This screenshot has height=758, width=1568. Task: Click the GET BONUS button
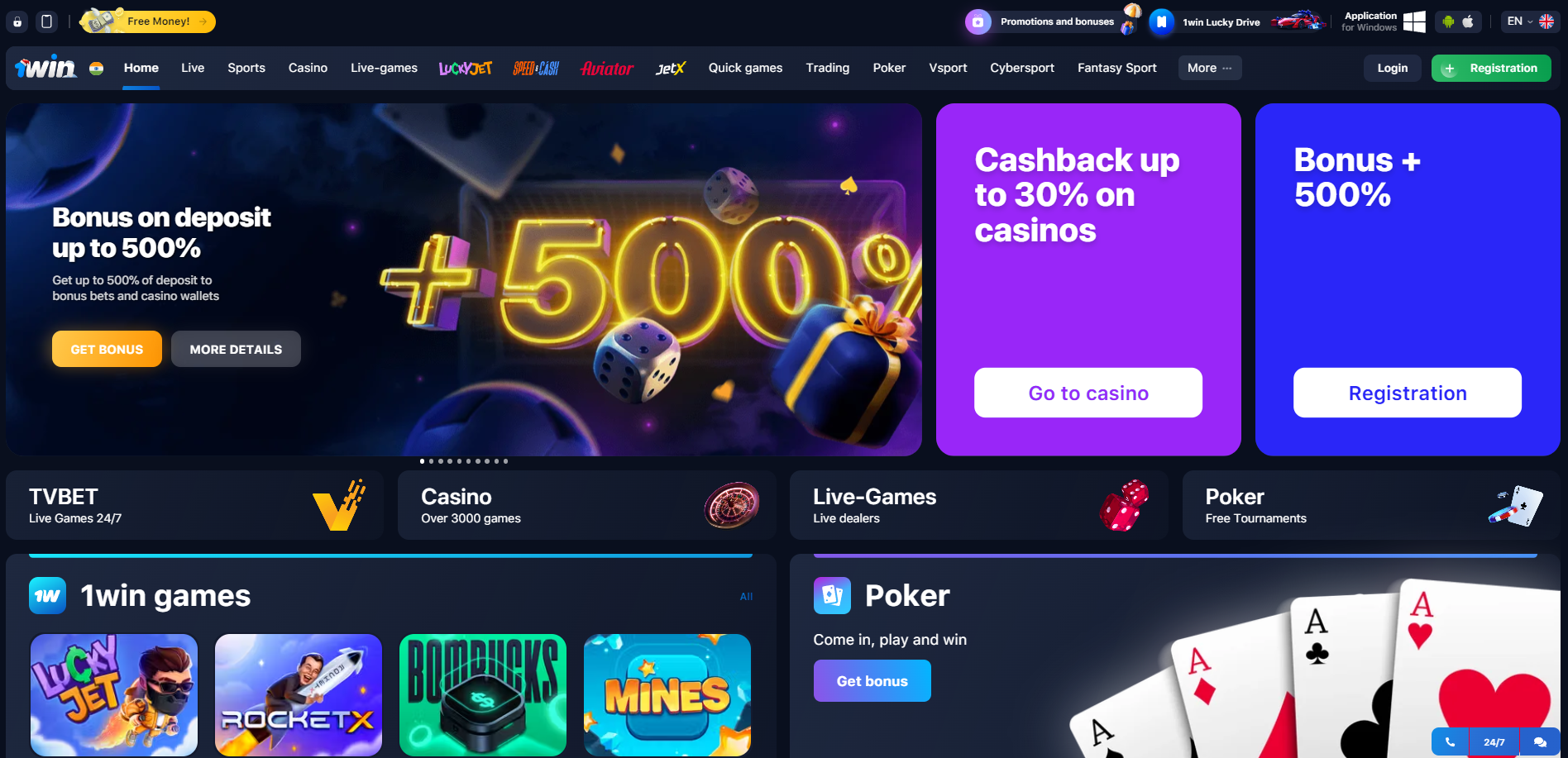click(107, 349)
